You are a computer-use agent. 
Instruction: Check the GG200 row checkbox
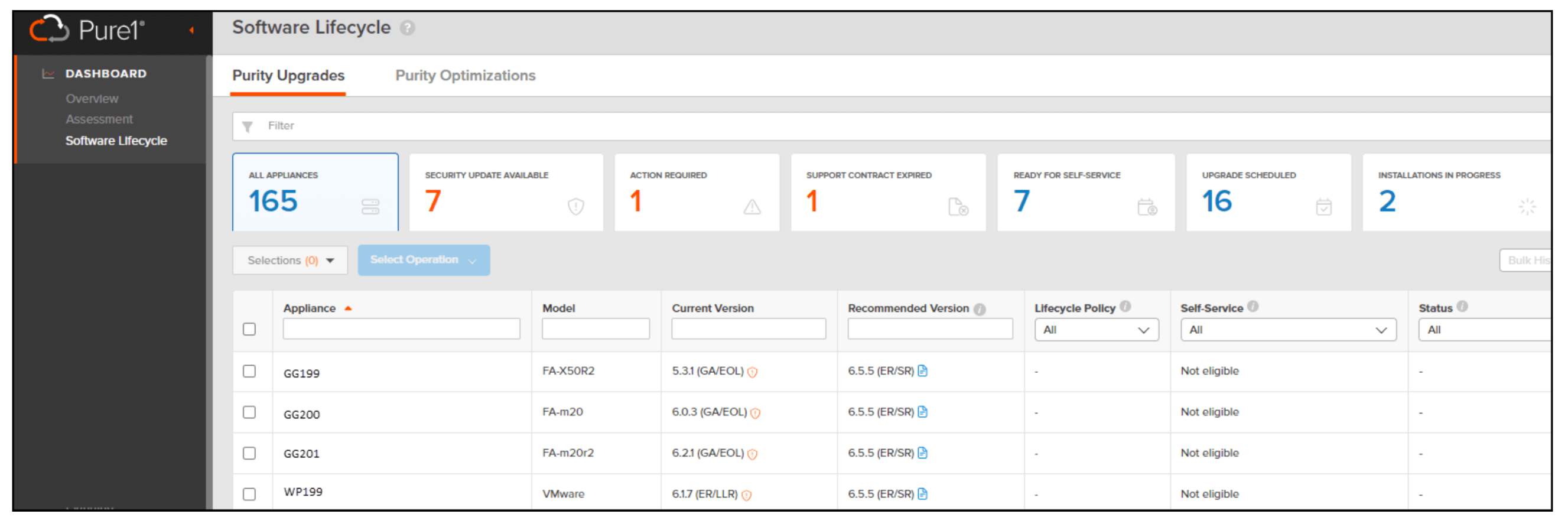249,412
